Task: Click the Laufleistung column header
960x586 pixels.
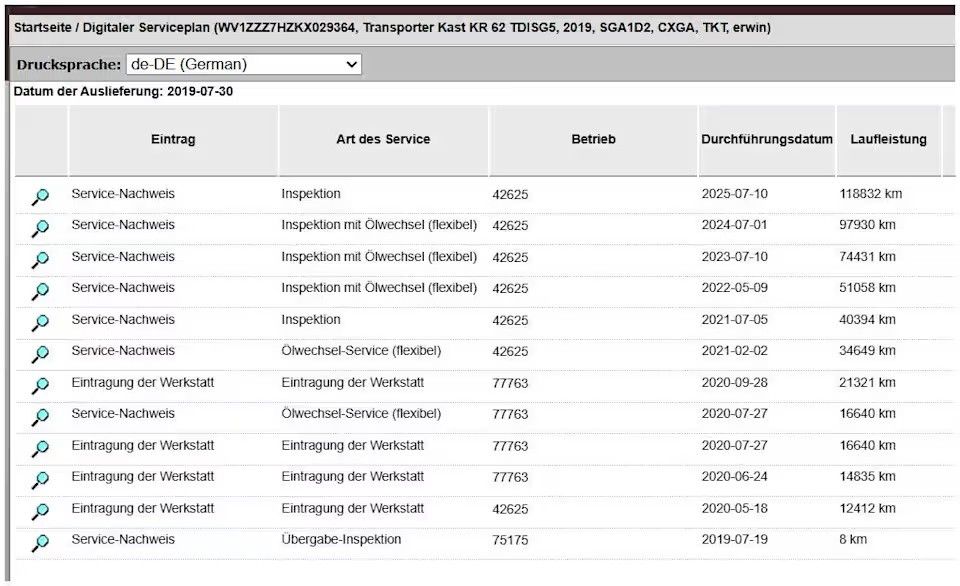Action: 888,139
